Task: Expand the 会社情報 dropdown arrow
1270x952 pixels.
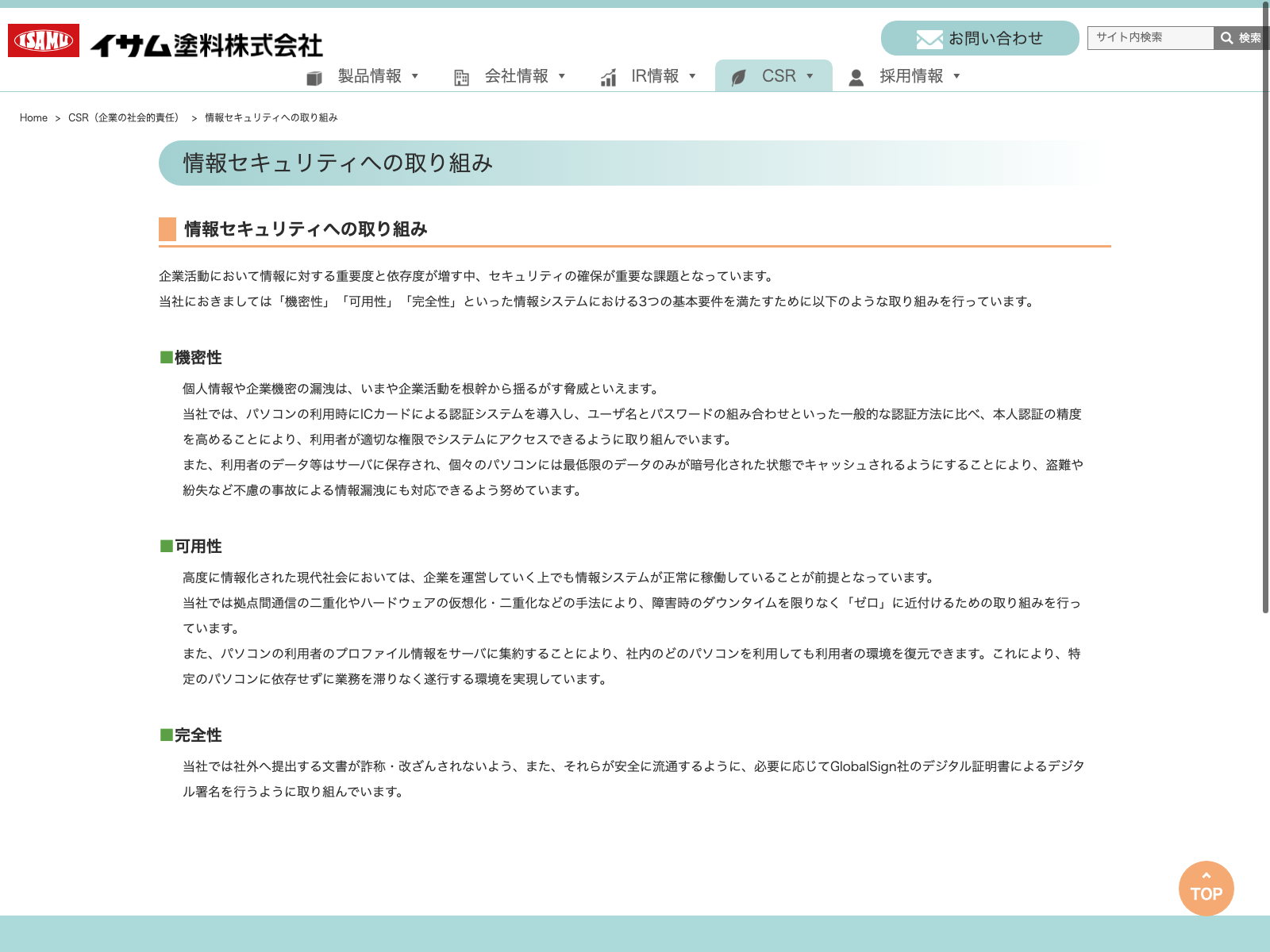Action: [562, 77]
